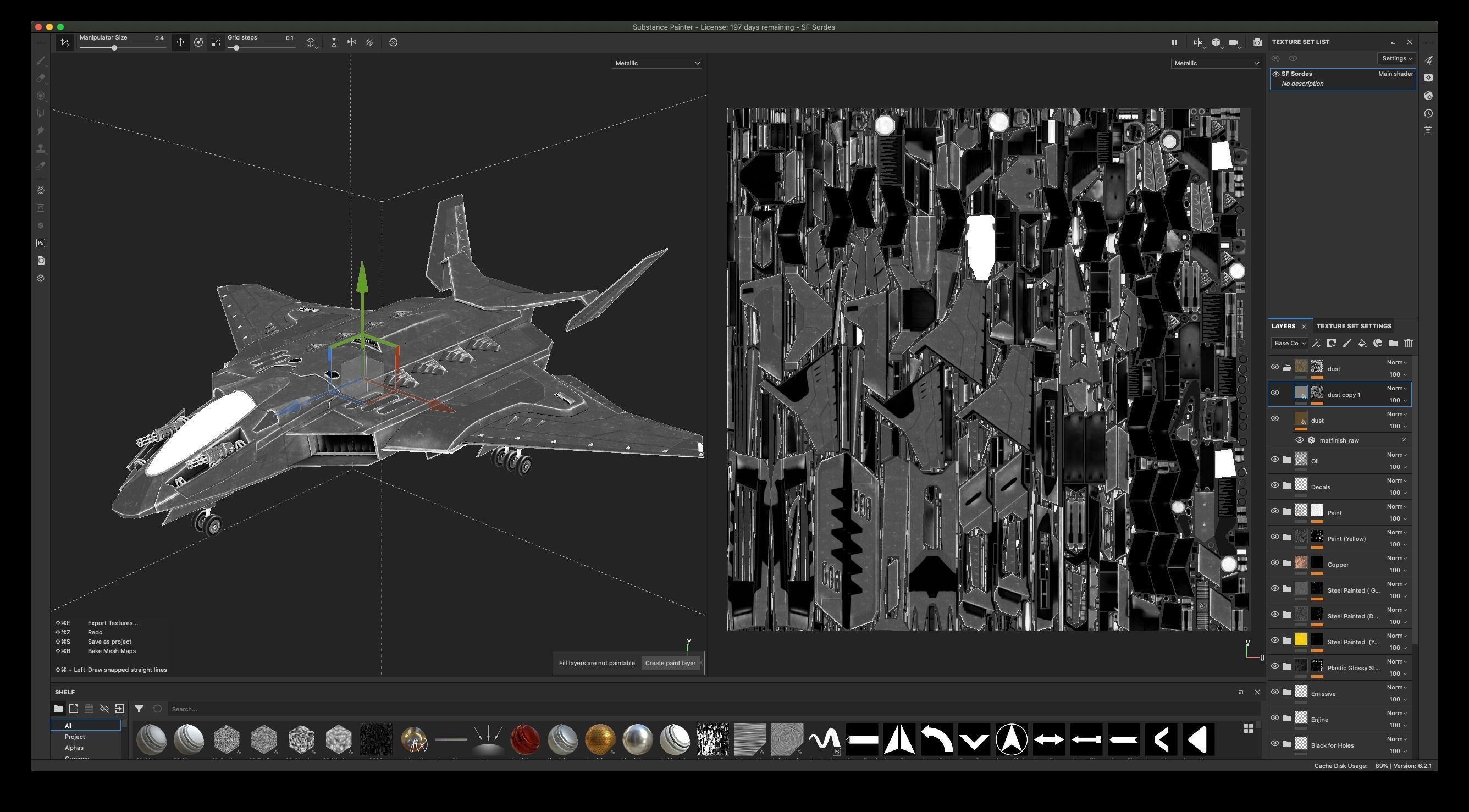
Task: Select the Paint brush tool in left toolbar
Action: 41,60
